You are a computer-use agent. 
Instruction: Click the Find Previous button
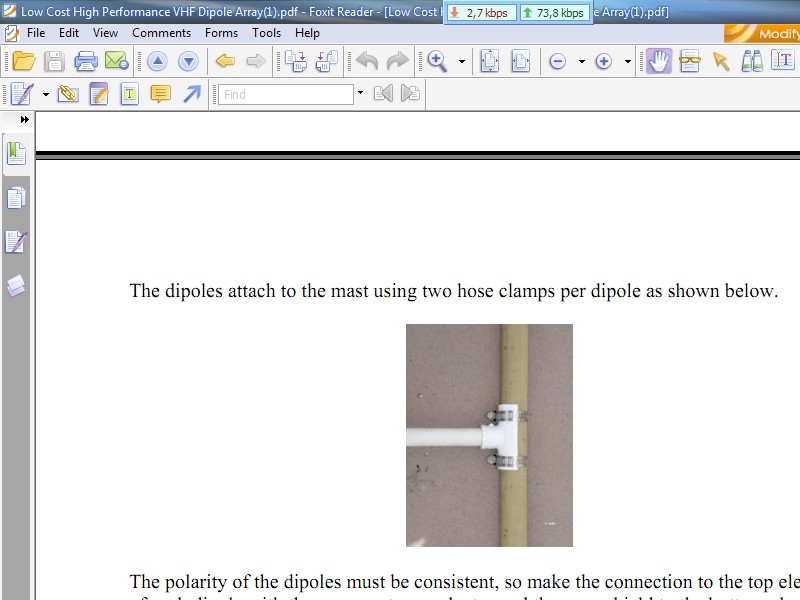[x=383, y=94]
